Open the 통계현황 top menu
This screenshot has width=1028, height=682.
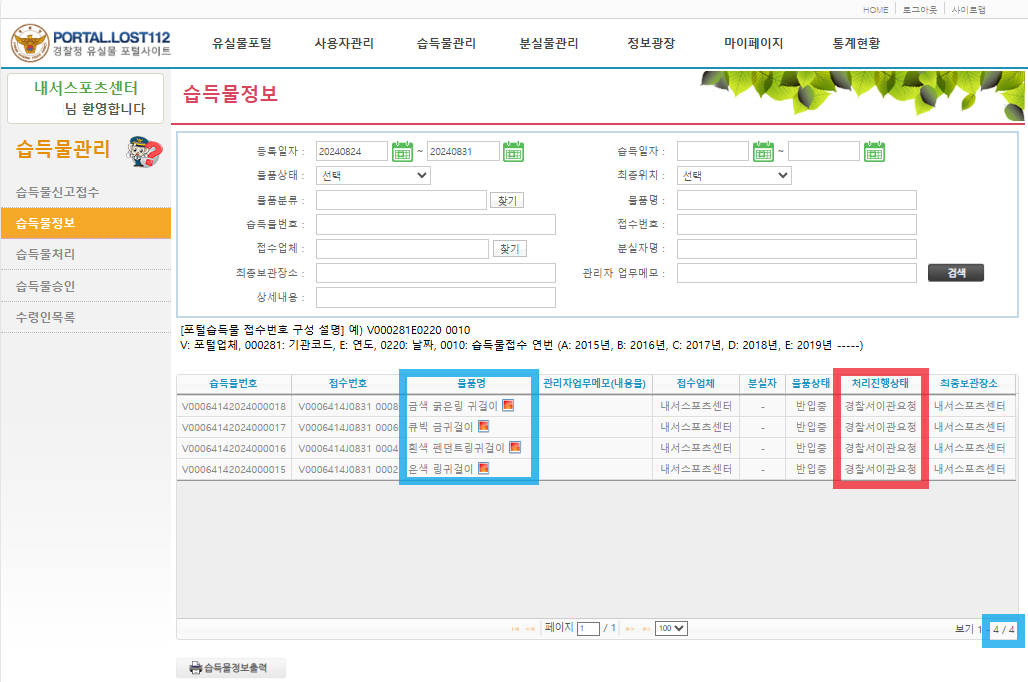click(x=856, y=44)
